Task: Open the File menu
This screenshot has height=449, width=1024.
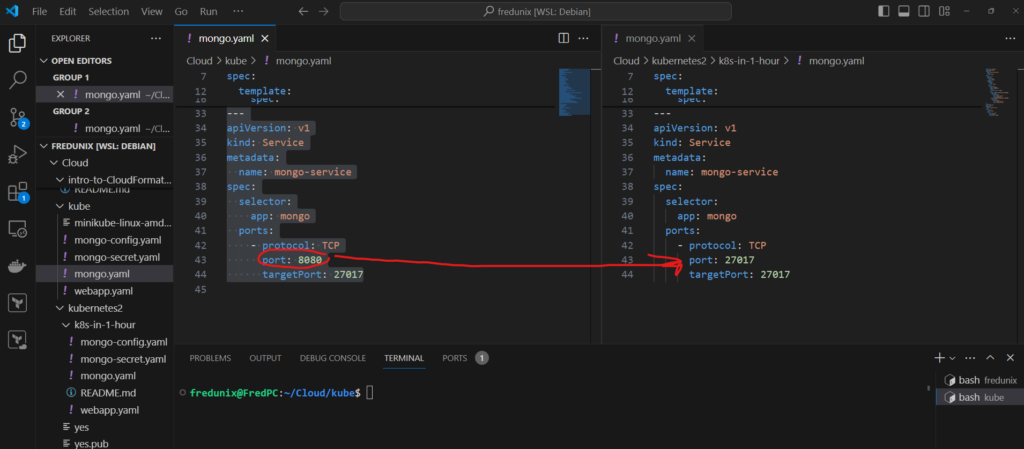Action: click(39, 12)
